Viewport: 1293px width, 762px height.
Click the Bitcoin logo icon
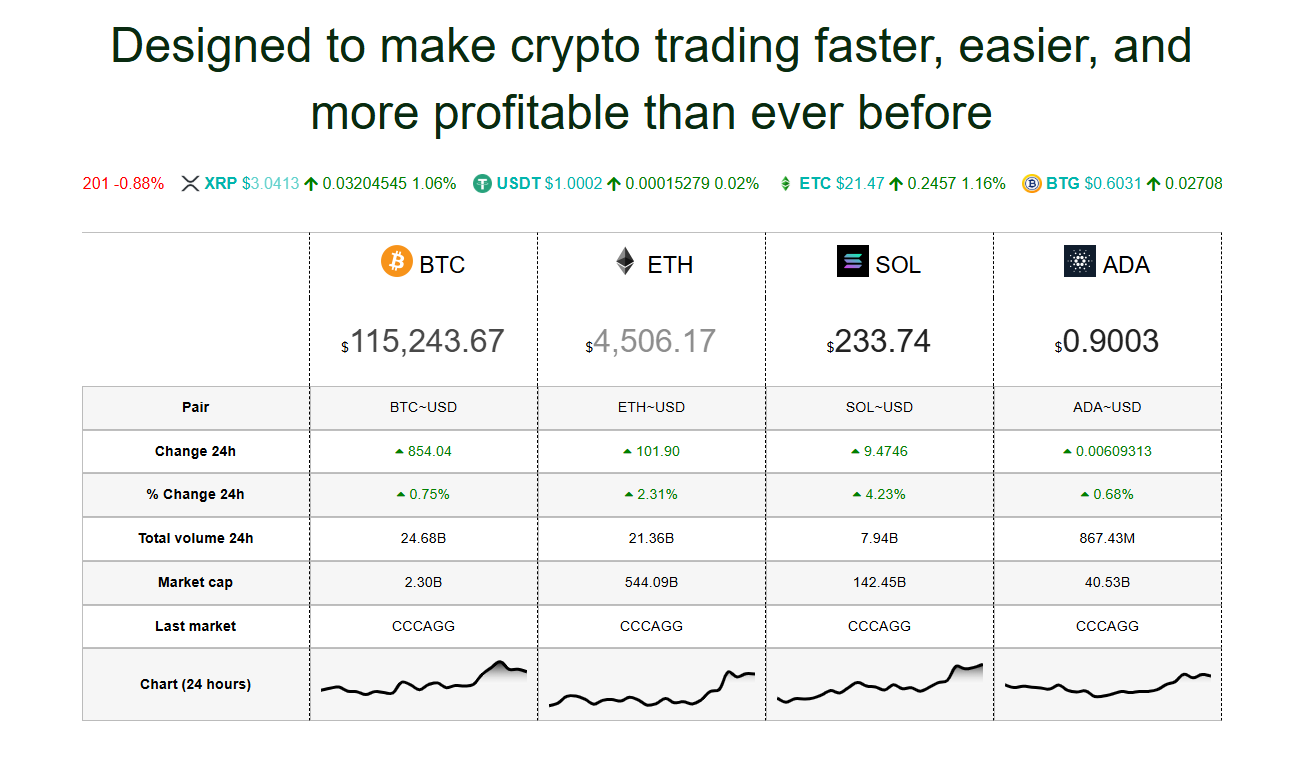pos(396,262)
